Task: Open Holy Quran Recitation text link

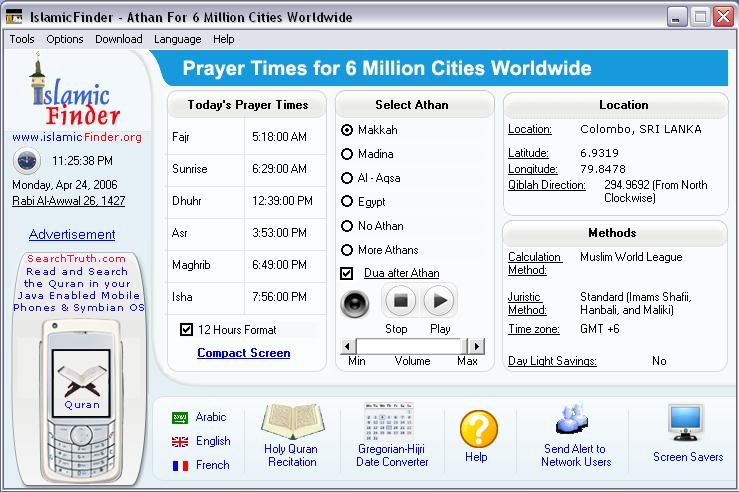Action: pyautogui.click(x=291, y=455)
